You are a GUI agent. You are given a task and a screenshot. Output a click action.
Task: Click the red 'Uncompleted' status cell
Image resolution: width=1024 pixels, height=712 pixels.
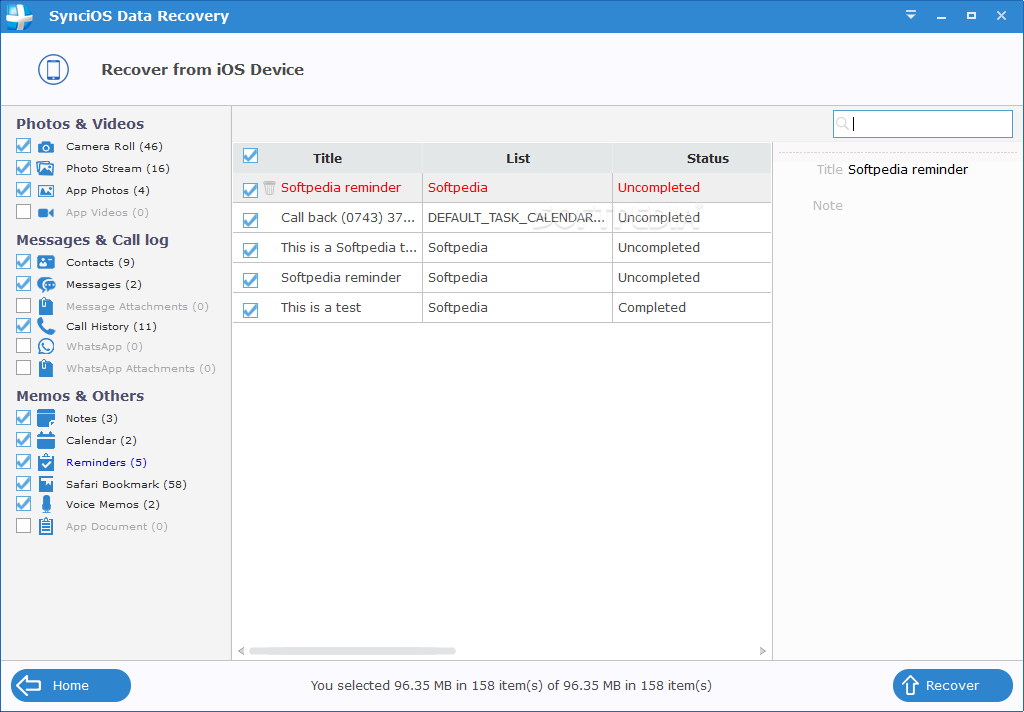click(659, 187)
